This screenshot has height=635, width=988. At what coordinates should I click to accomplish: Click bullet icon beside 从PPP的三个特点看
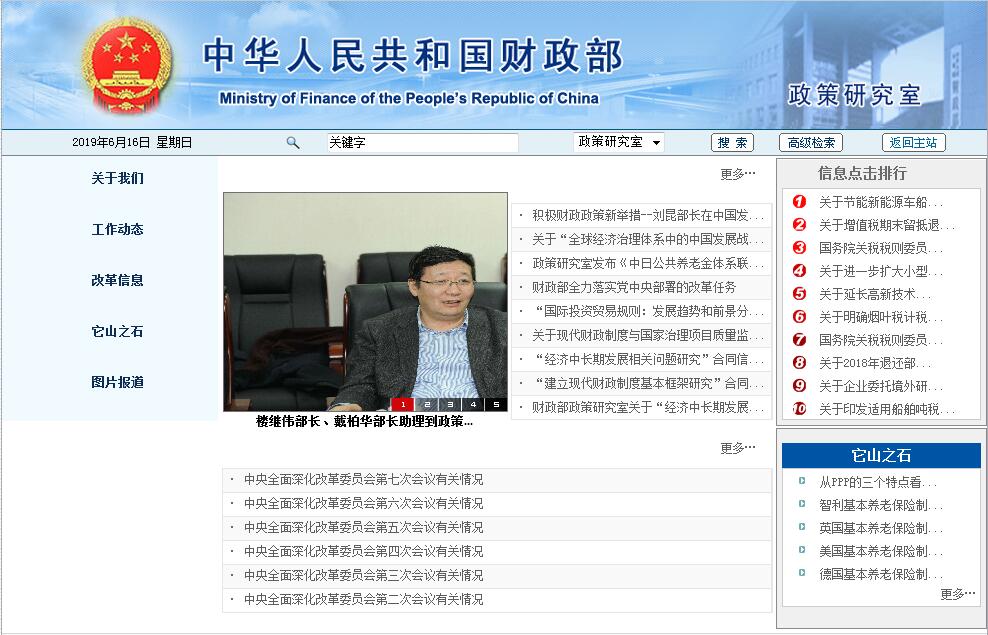pyautogui.click(x=802, y=481)
